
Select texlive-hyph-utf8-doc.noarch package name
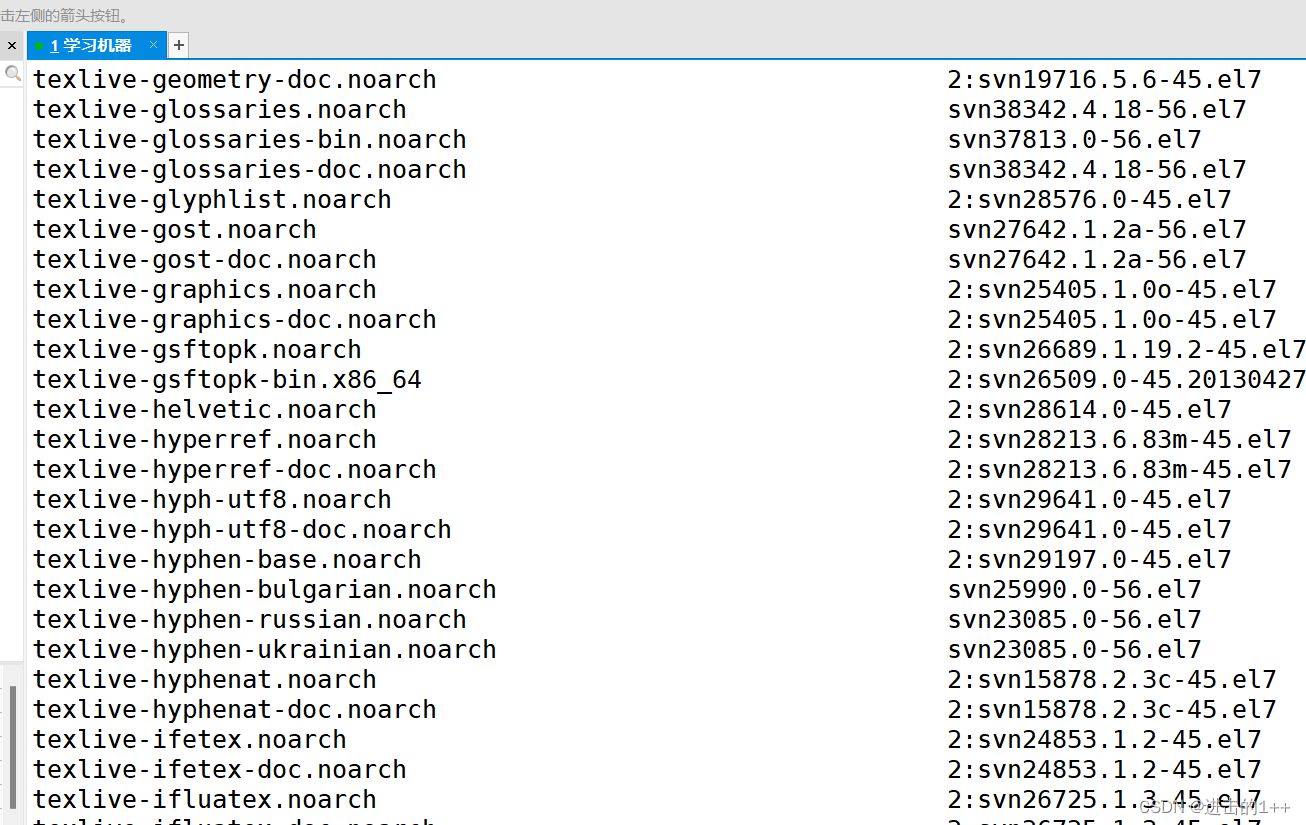(242, 530)
